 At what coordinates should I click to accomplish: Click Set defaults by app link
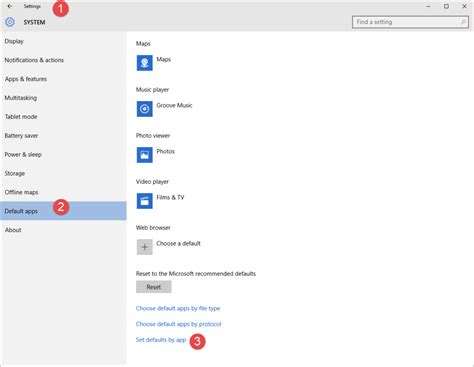161,340
